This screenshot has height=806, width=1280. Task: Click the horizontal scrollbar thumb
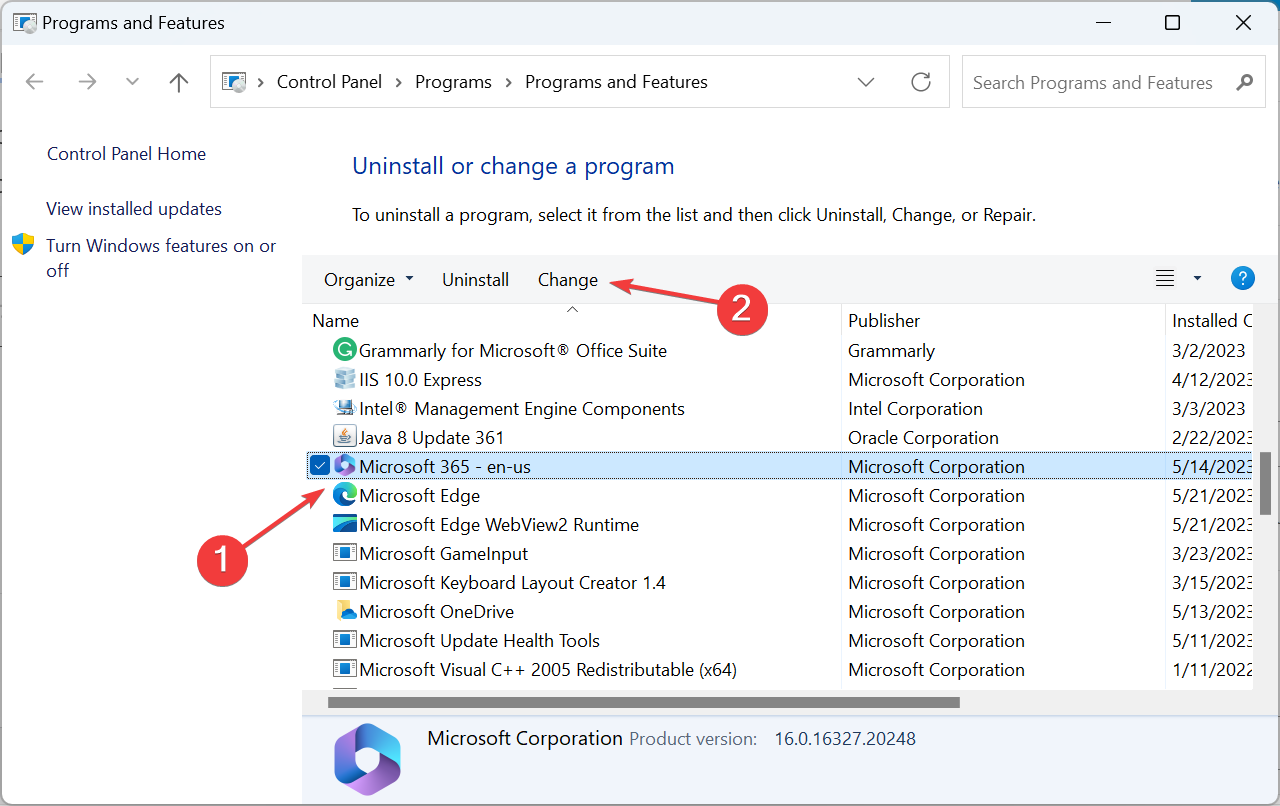[644, 702]
